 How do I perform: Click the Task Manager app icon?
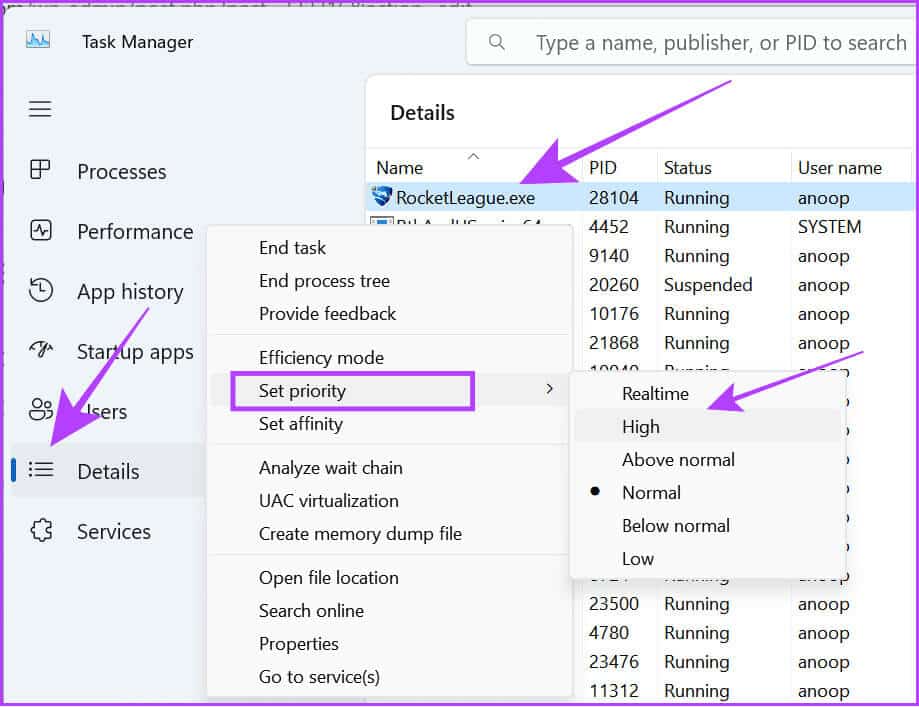click(38, 40)
